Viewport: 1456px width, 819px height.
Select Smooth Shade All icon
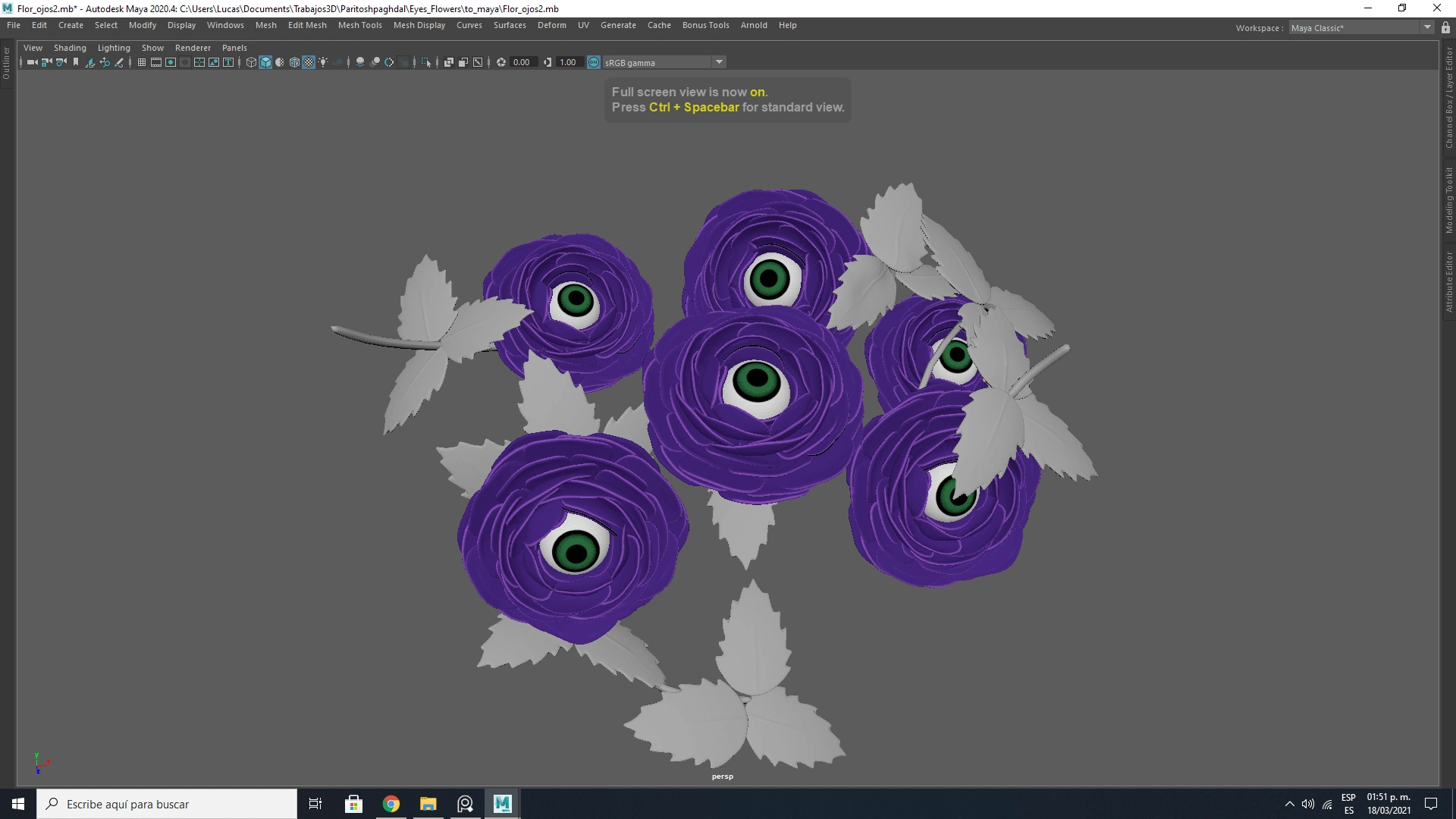pyautogui.click(x=265, y=62)
